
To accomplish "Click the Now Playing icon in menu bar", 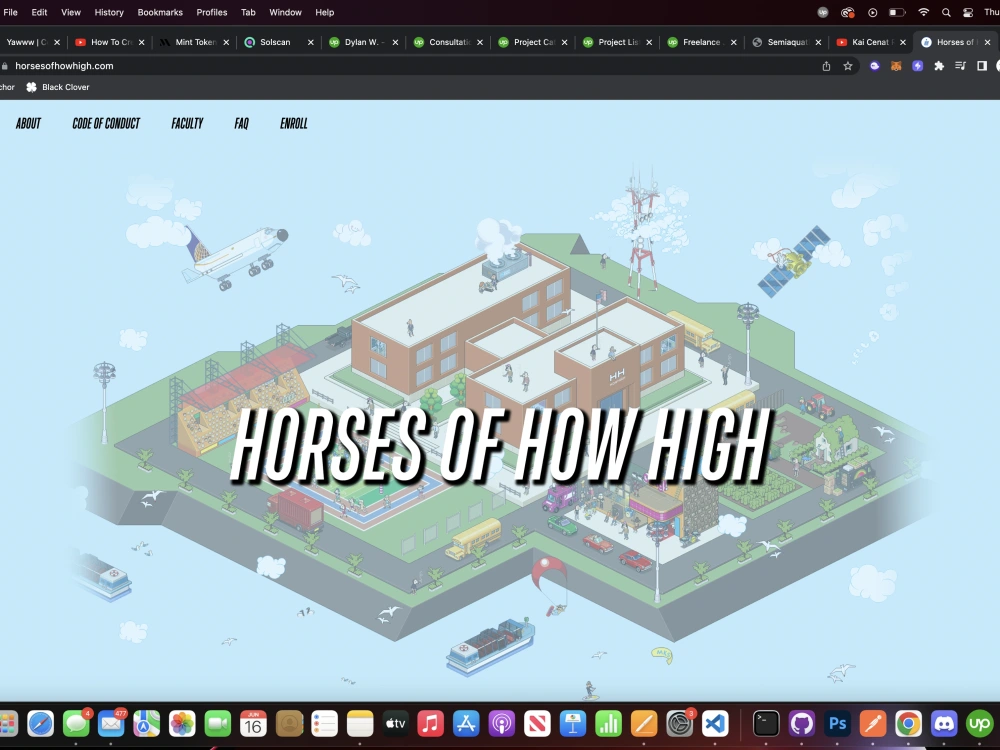I will pos(872,12).
